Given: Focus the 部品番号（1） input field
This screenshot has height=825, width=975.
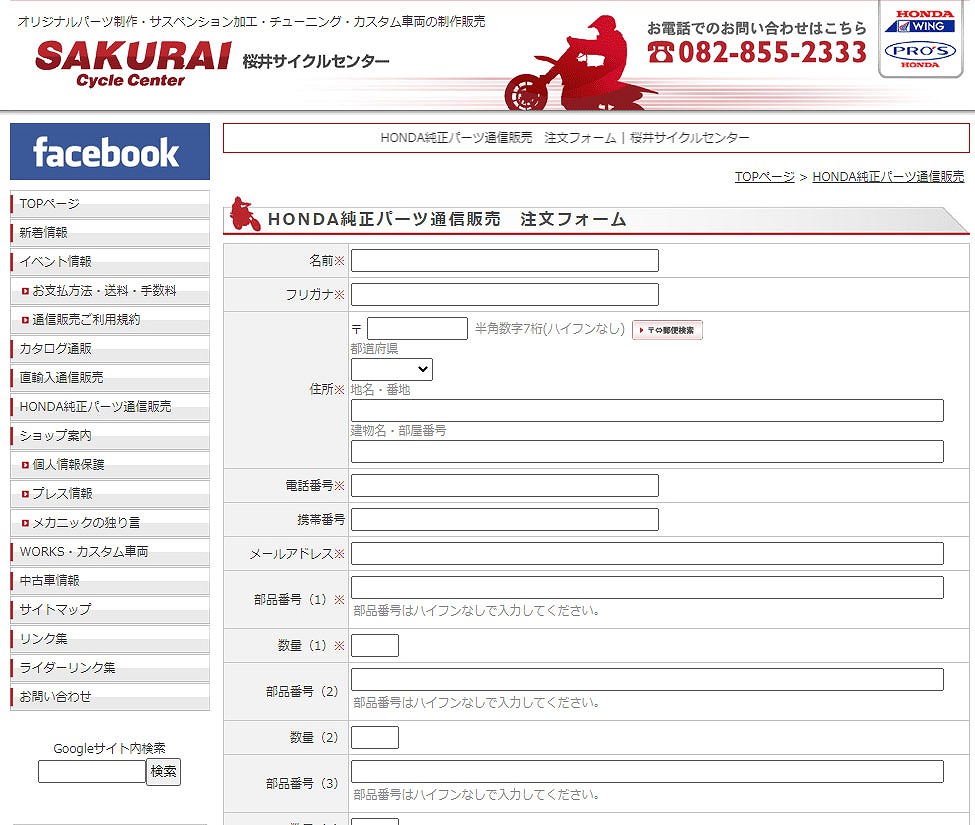Looking at the screenshot, I should [647, 588].
